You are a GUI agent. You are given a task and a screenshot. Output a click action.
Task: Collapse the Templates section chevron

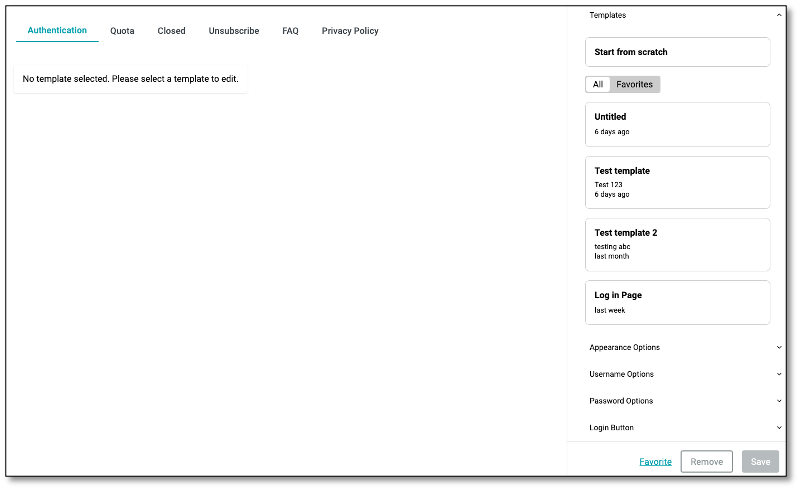(779, 15)
